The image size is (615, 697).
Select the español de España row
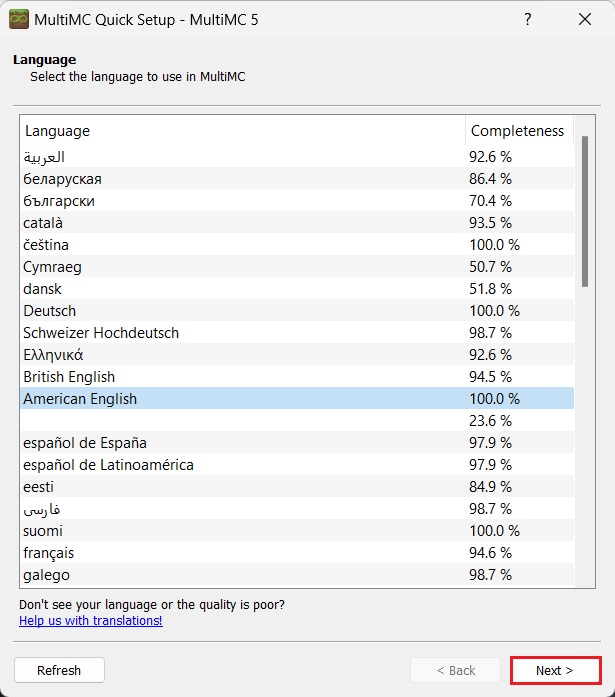coord(297,443)
